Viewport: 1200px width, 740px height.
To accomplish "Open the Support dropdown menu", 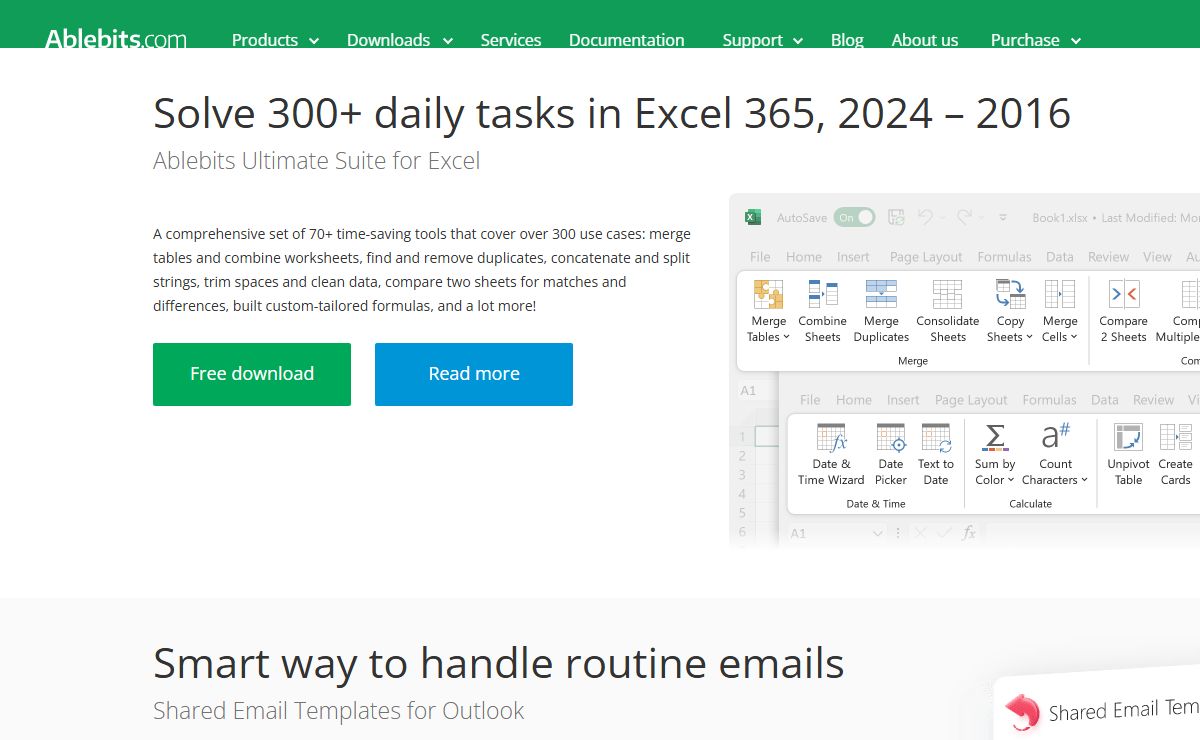I will tap(763, 40).
